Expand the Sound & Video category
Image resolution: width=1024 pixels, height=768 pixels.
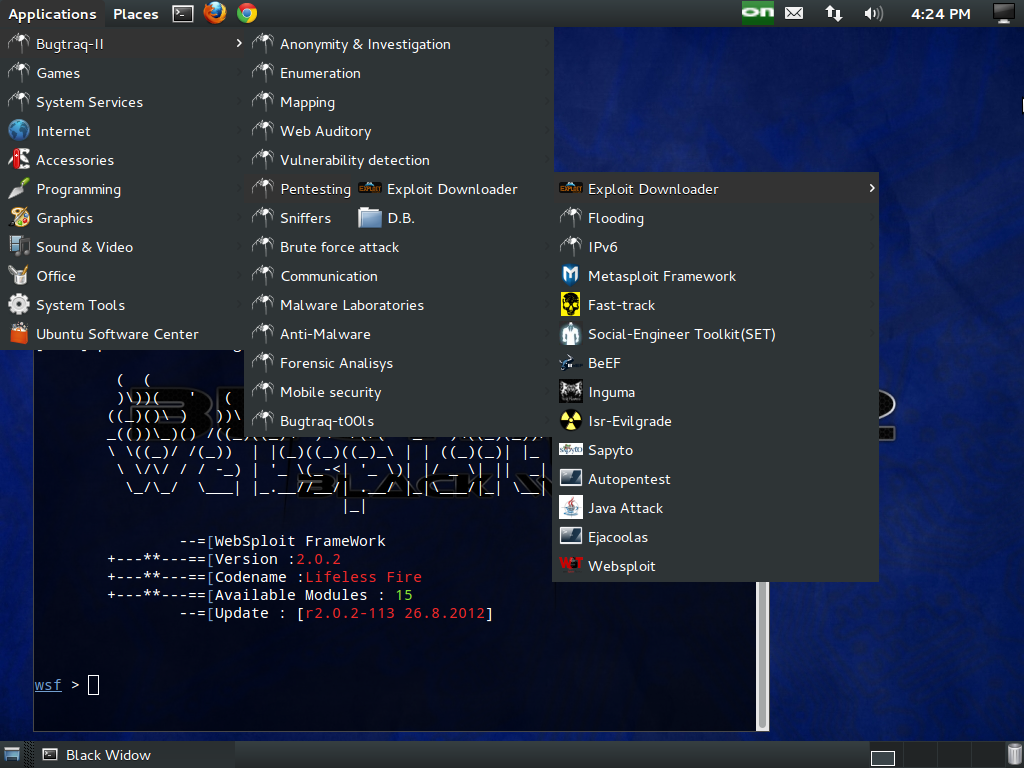pos(122,247)
